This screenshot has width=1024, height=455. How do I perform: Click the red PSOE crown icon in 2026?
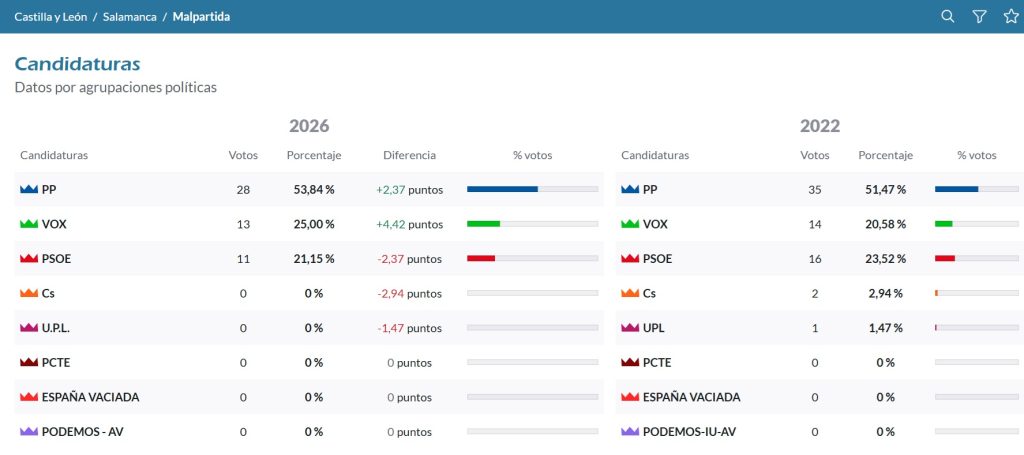[x=29, y=259]
